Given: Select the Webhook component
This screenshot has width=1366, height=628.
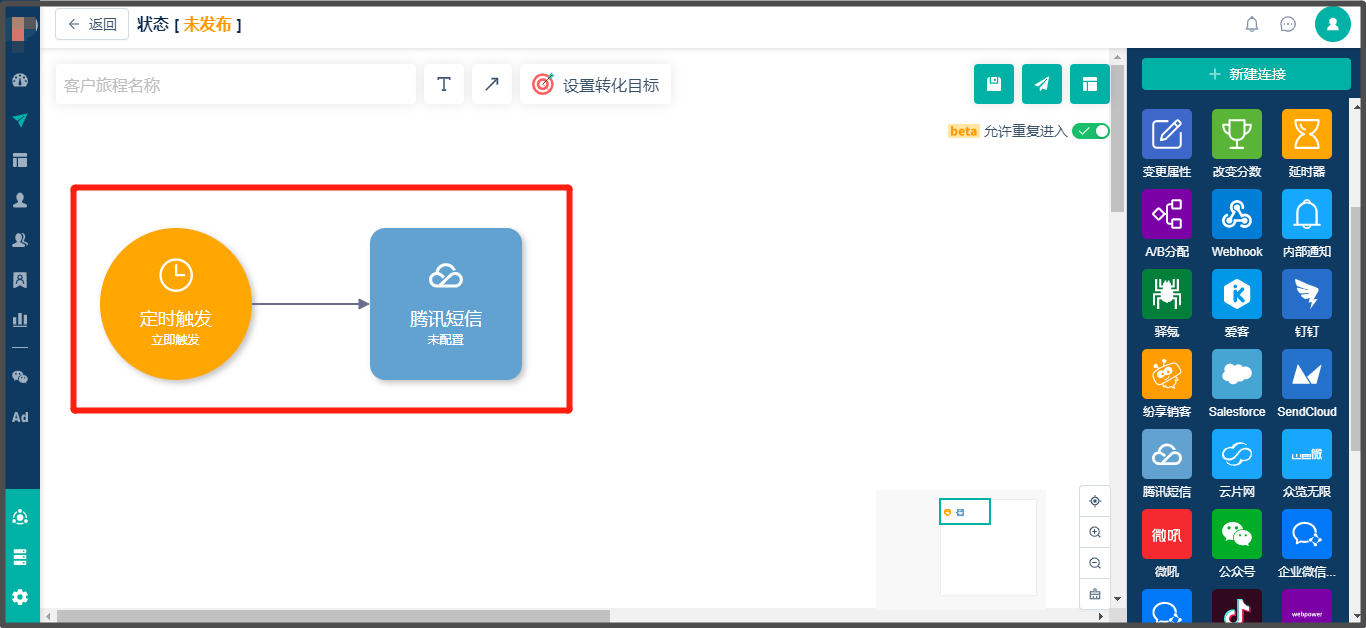Looking at the screenshot, I should [1237, 214].
